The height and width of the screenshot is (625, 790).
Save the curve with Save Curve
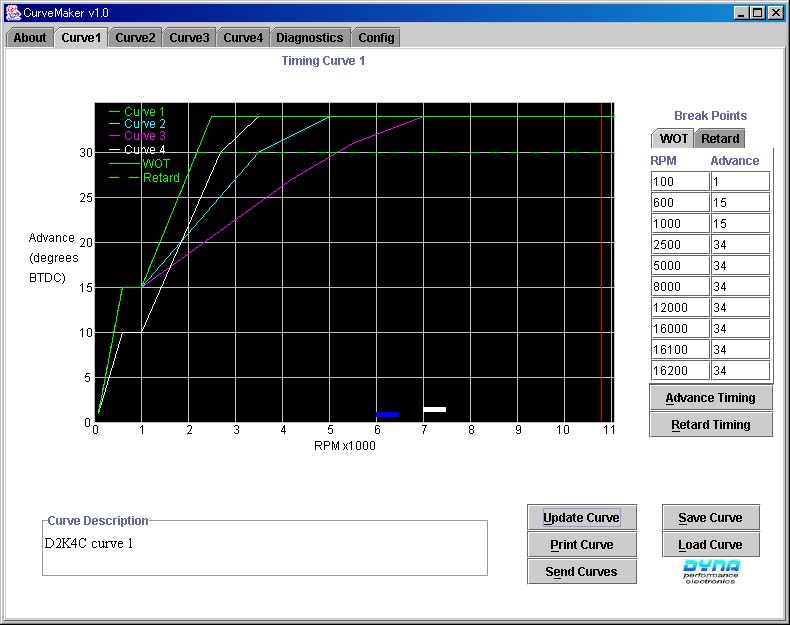(710, 518)
